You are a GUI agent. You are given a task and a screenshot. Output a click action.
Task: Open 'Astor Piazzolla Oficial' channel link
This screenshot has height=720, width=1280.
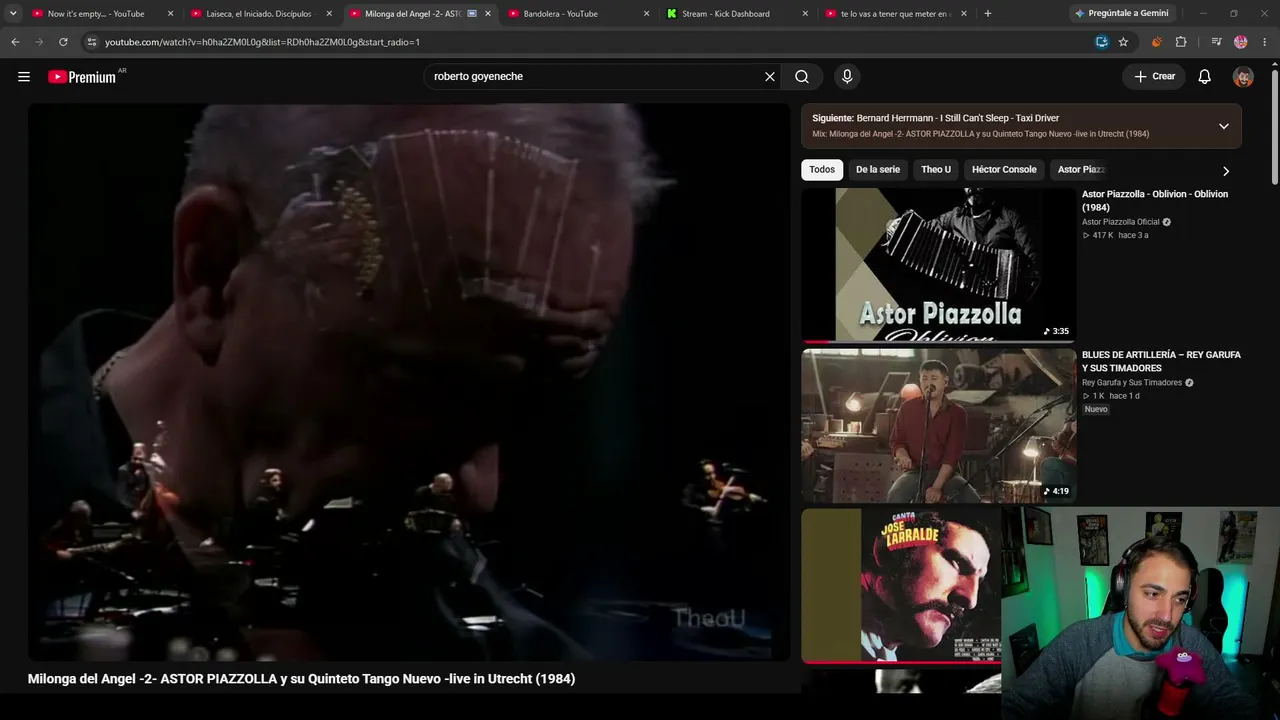(1121, 222)
